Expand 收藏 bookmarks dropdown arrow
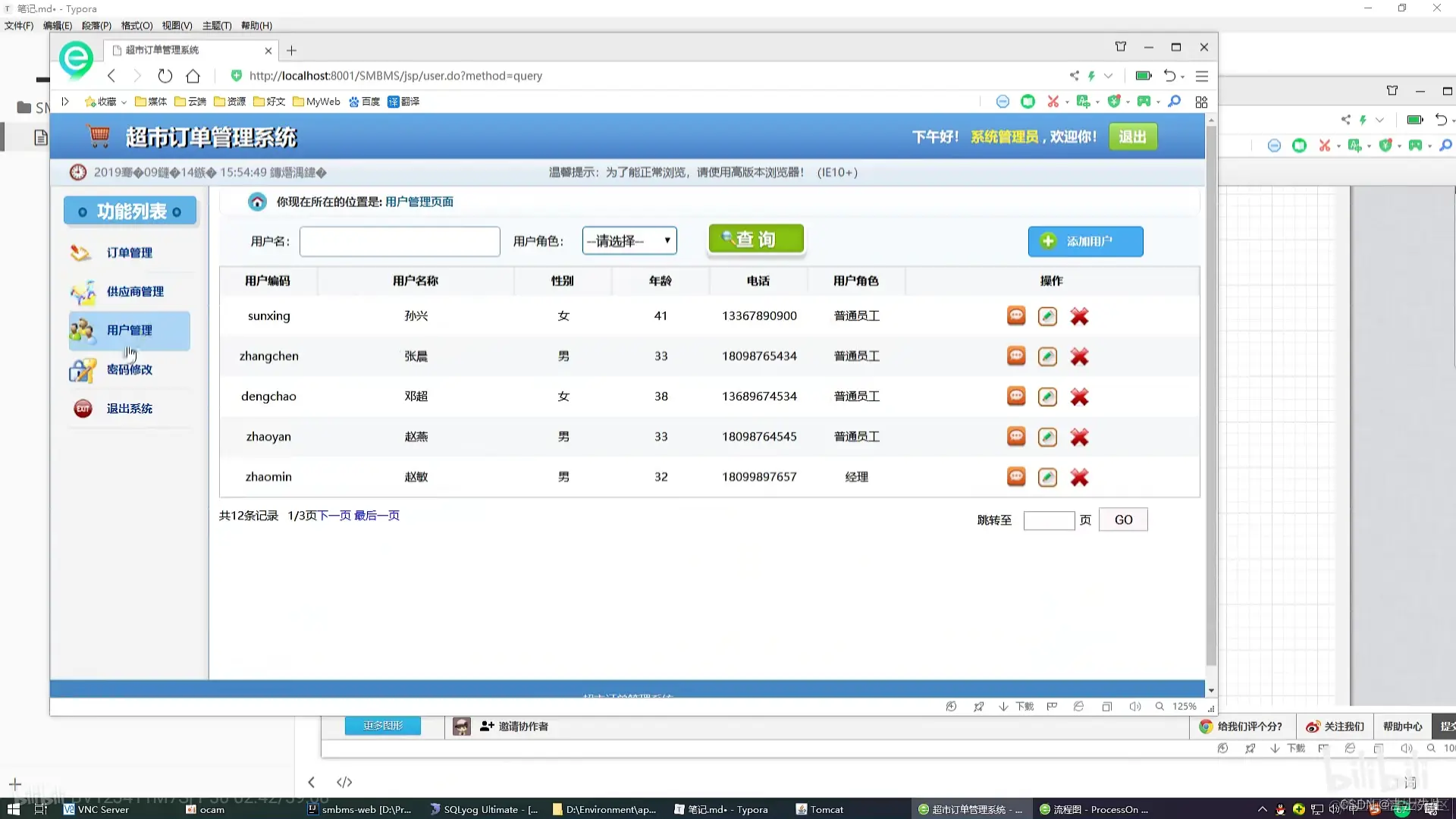The image size is (1456, 819). tap(124, 102)
